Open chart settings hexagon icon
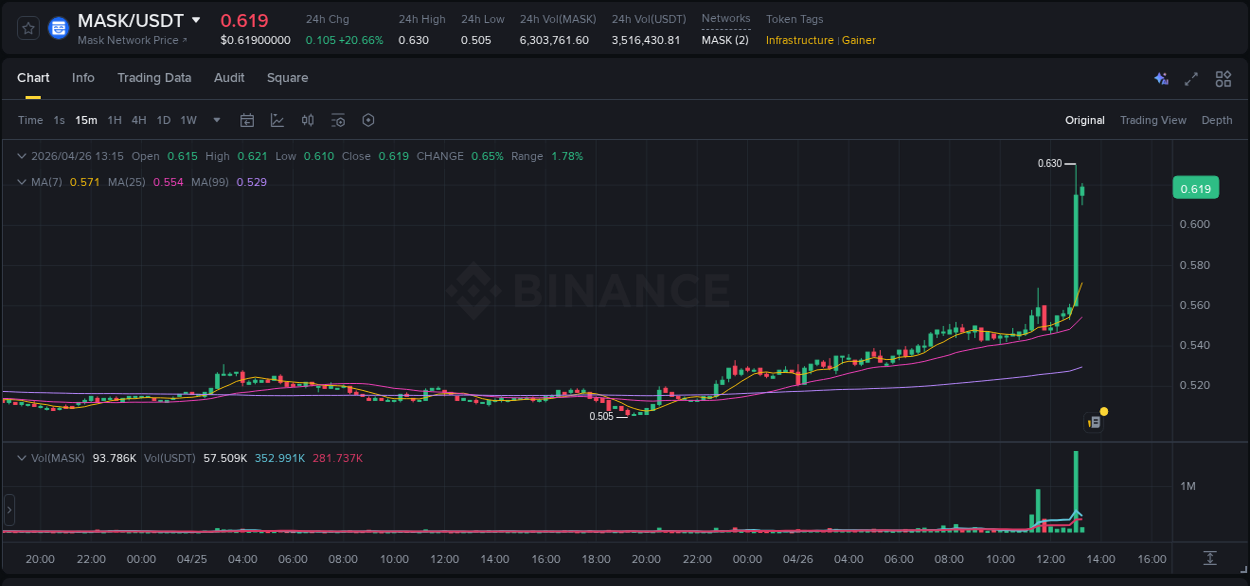This screenshot has height=586, width=1250. click(x=368, y=120)
